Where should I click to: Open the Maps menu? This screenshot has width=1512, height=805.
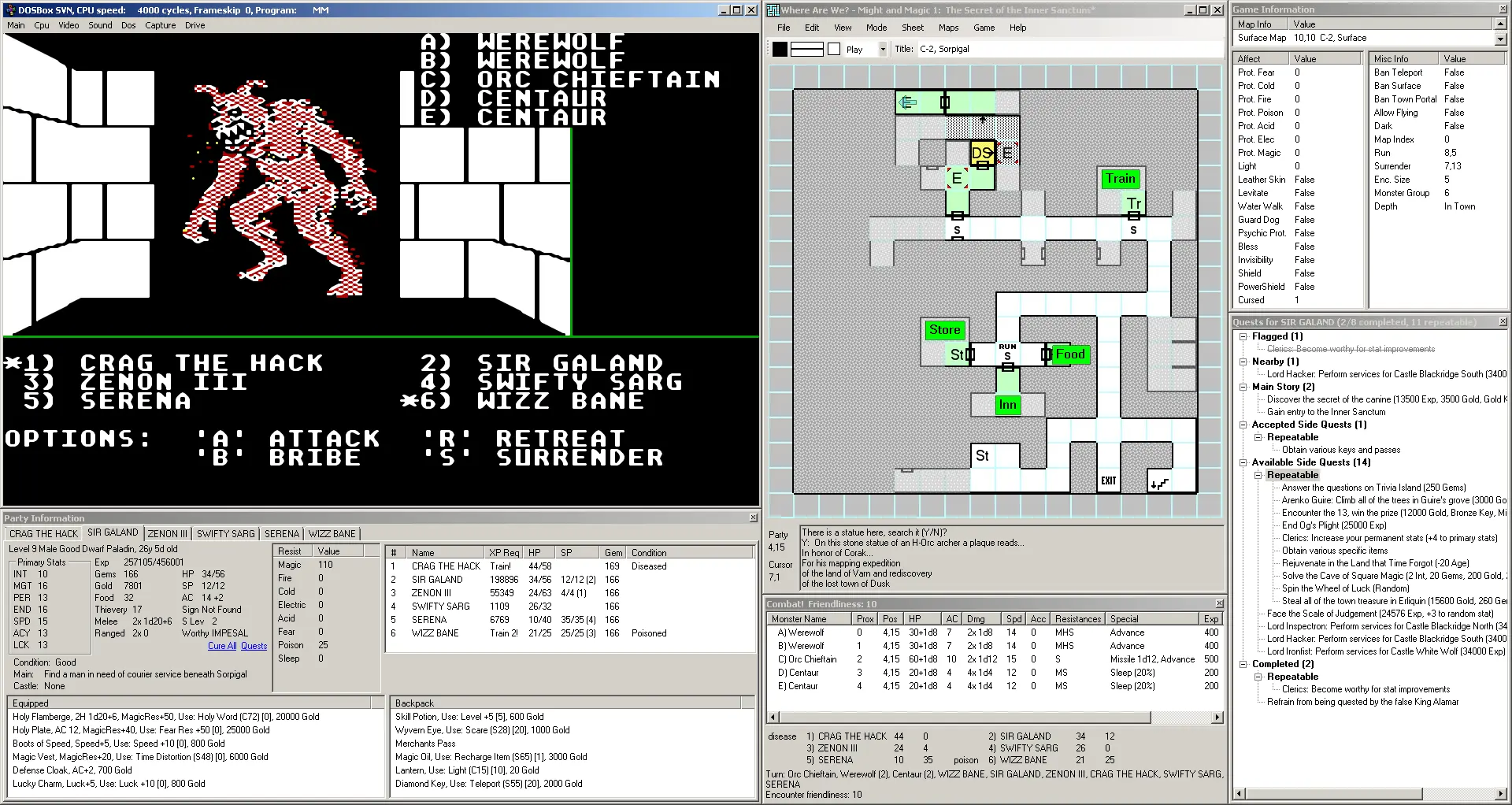[948, 28]
